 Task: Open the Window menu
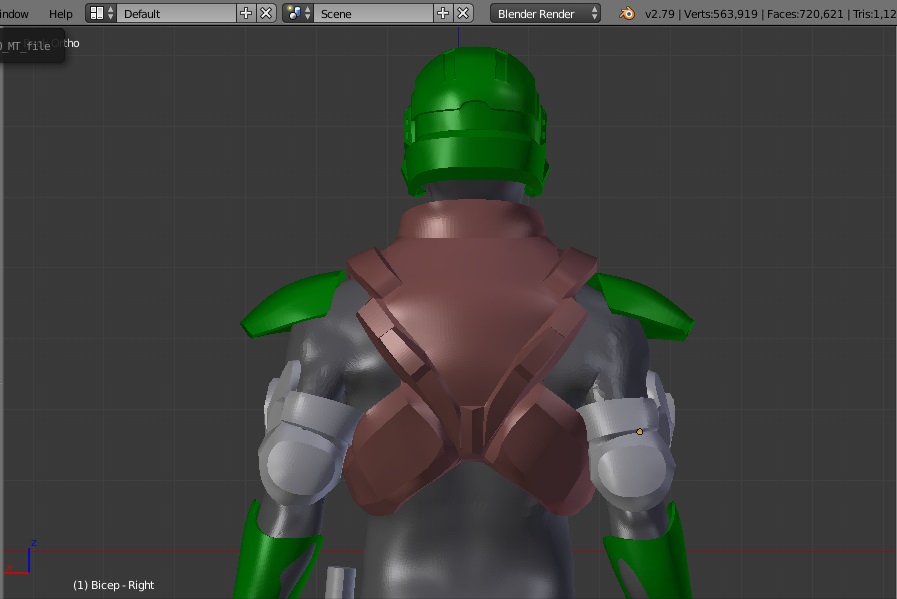[14, 14]
